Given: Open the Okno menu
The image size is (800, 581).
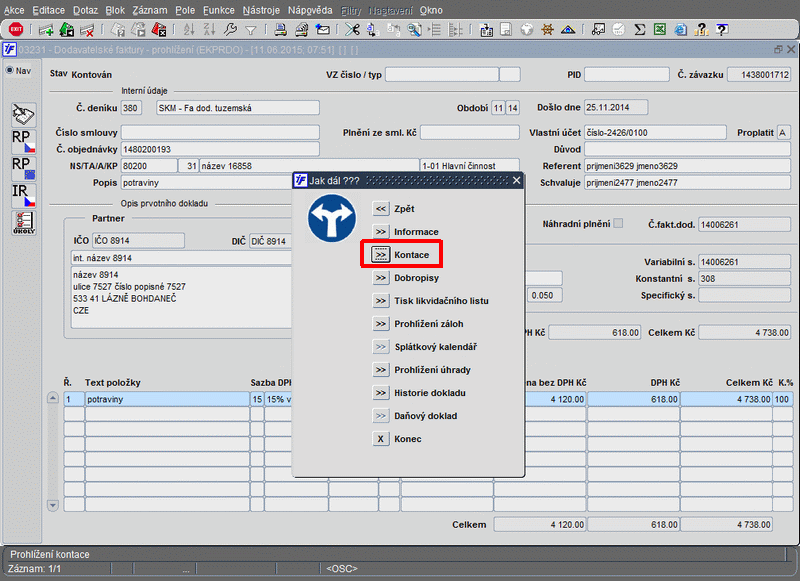Looking at the screenshot, I should [x=431, y=10].
